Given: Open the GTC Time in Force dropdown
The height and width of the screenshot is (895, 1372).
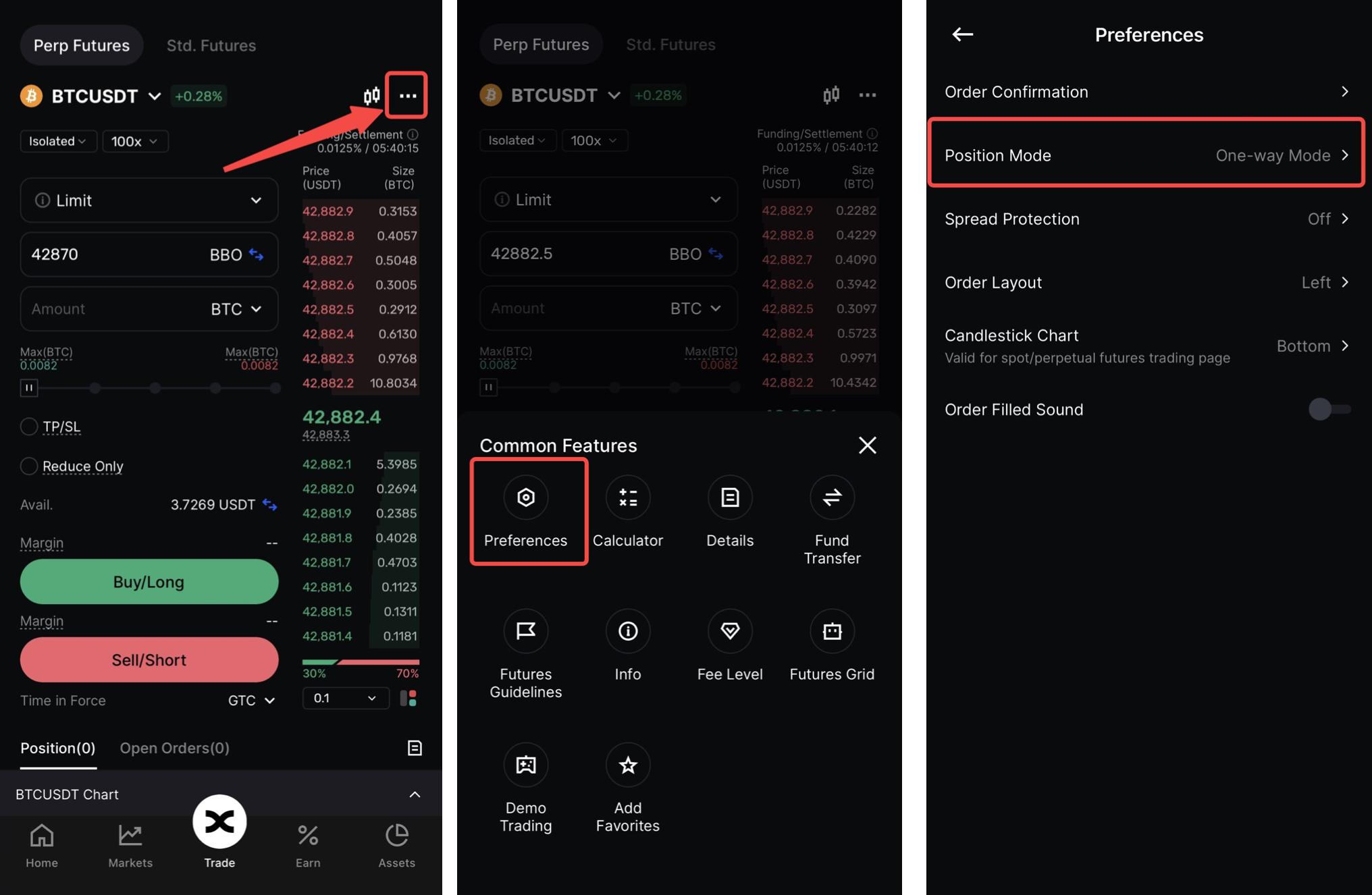Looking at the screenshot, I should coord(251,701).
